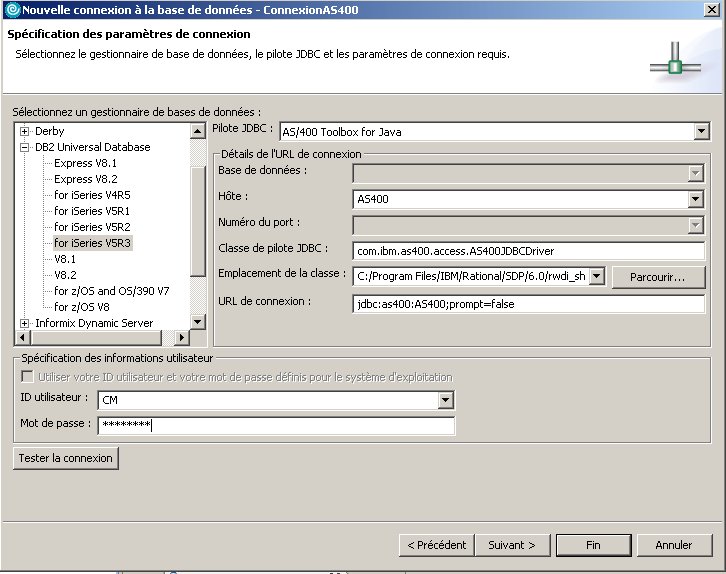Click the Pilote JDBC label
The height and width of the screenshot is (574, 726).
[243, 128]
